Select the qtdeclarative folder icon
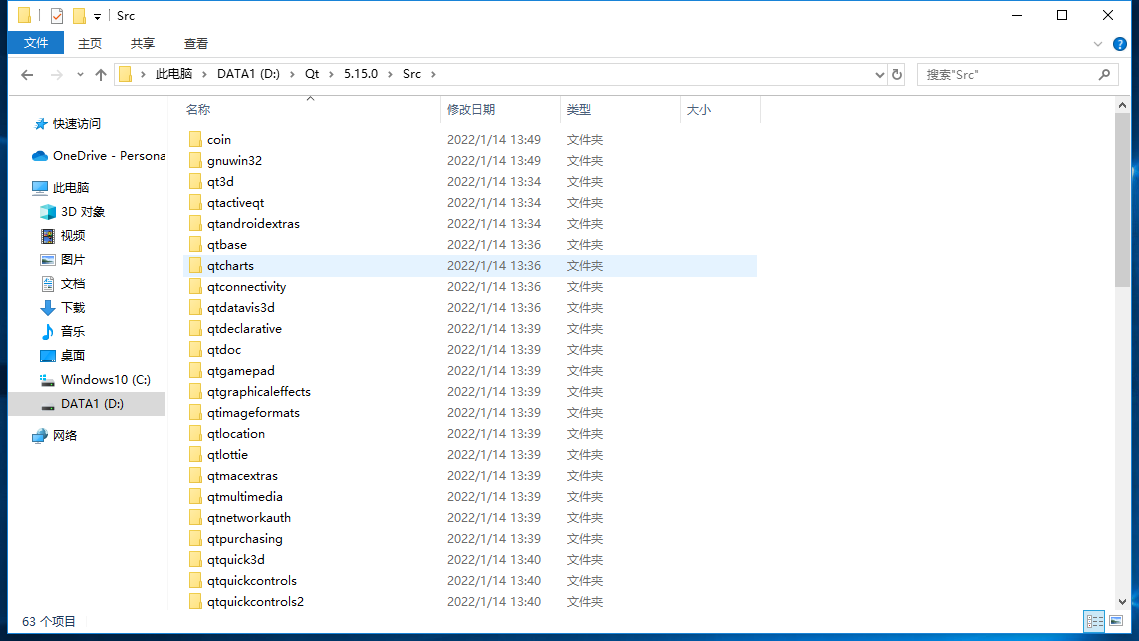Screen dimensions: 1139x641 tap(195, 329)
